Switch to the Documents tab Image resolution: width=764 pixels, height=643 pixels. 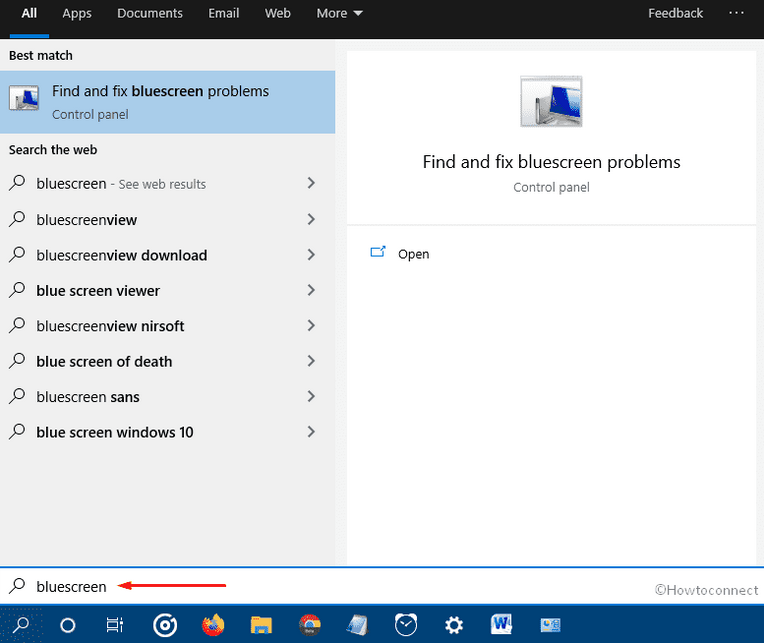tap(150, 14)
